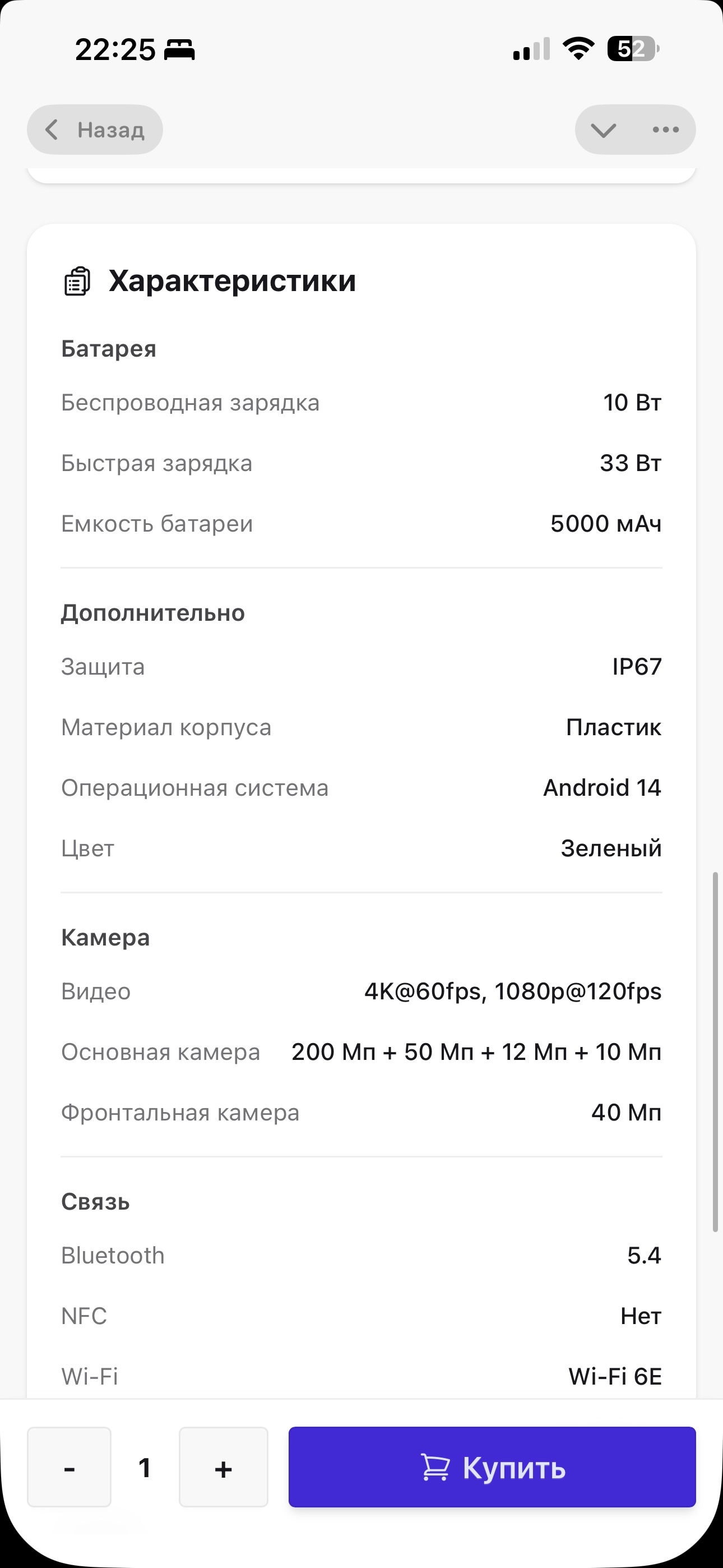Tap the battery indicator icon
Image resolution: width=723 pixels, height=1568 pixels.
click(633, 49)
